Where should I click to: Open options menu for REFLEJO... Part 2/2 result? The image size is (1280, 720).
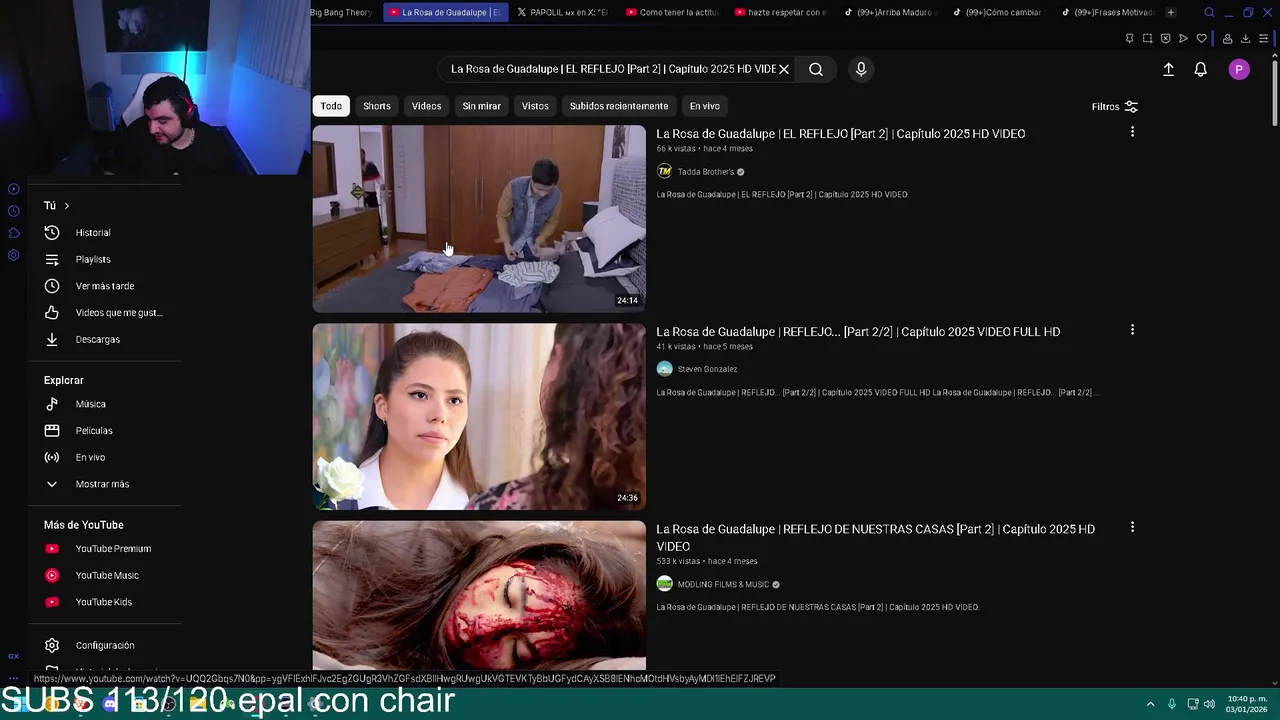pos(1132,330)
